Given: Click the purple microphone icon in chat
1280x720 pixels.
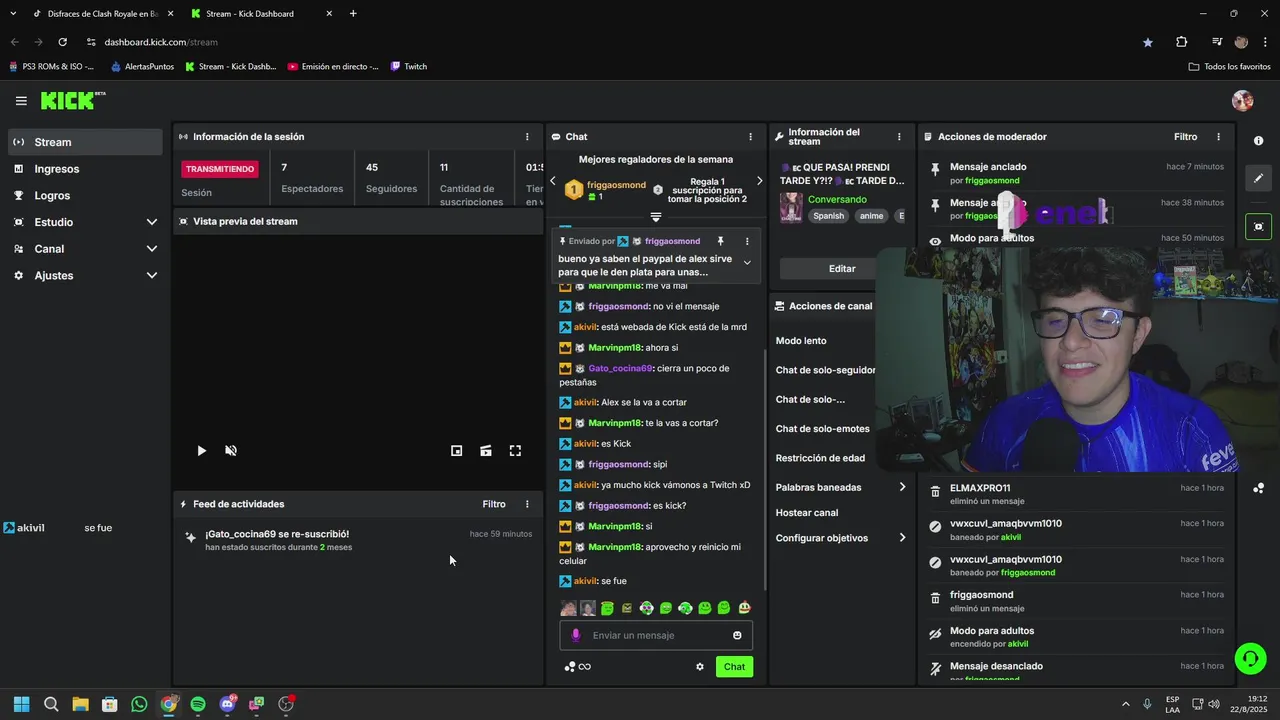Looking at the screenshot, I should pos(575,635).
